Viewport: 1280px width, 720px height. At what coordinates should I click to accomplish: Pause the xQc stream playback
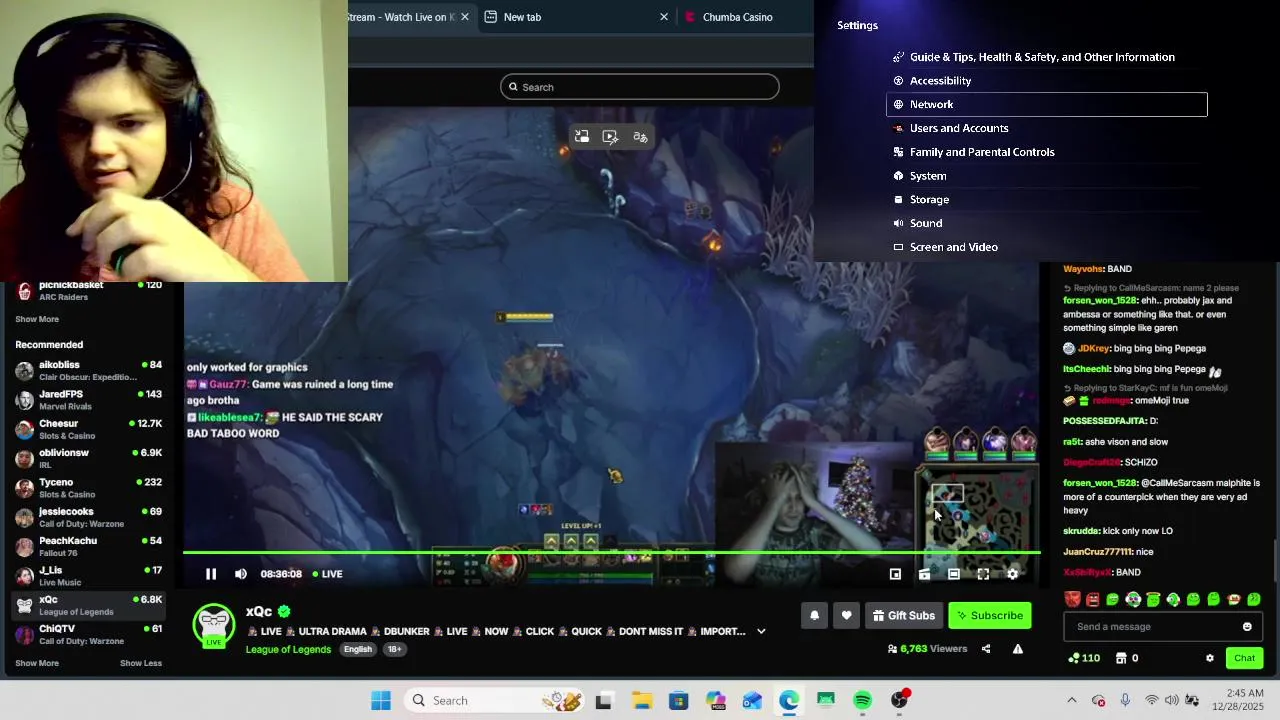click(211, 574)
